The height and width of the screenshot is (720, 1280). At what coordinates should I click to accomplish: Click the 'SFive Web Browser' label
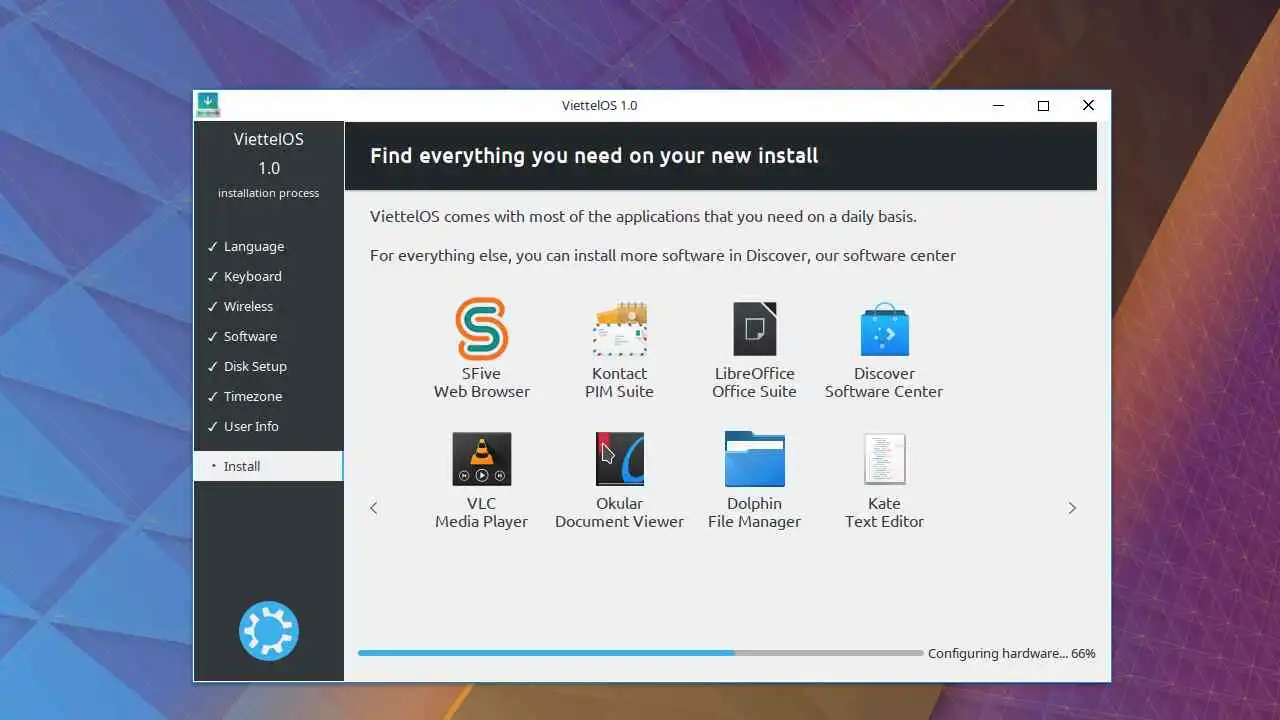pyautogui.click(x=482, y=382)
